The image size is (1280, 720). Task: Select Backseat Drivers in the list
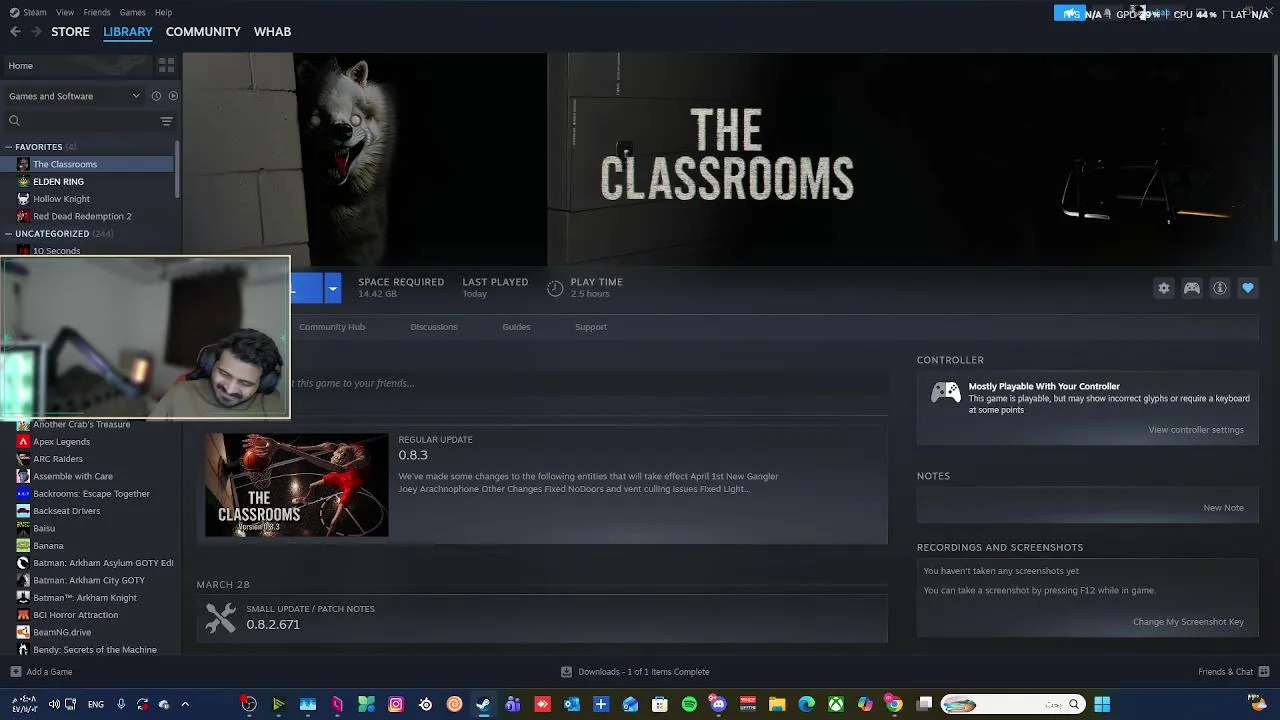pos(89,511)
